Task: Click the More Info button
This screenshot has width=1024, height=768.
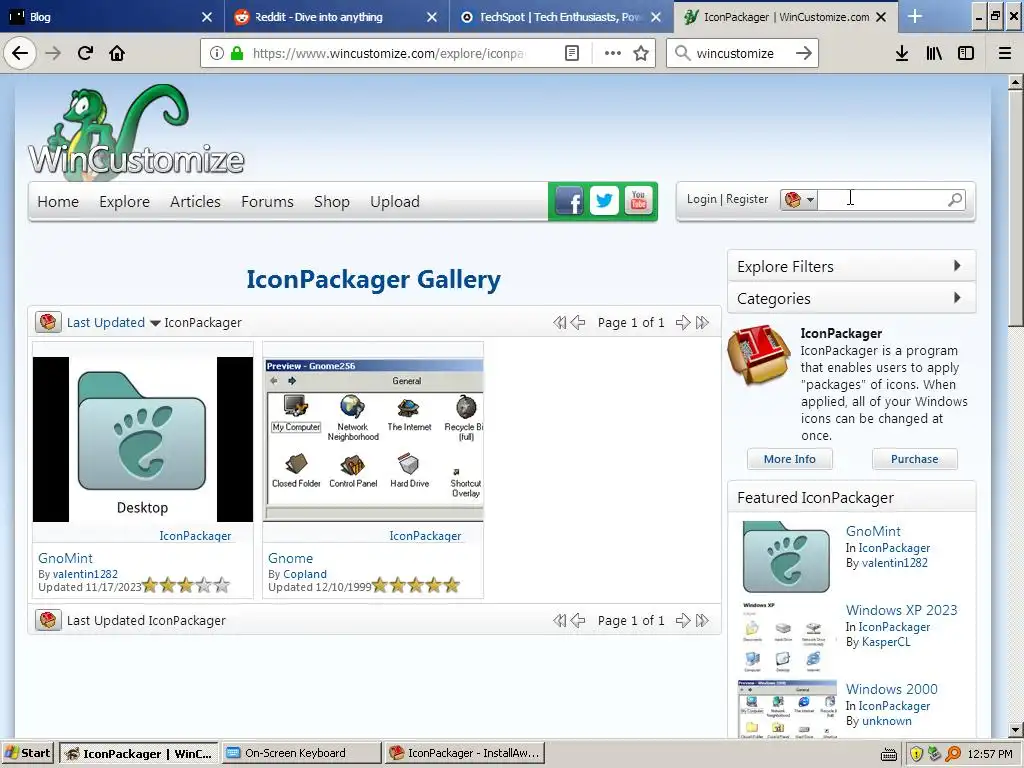Action: point(790,459)
